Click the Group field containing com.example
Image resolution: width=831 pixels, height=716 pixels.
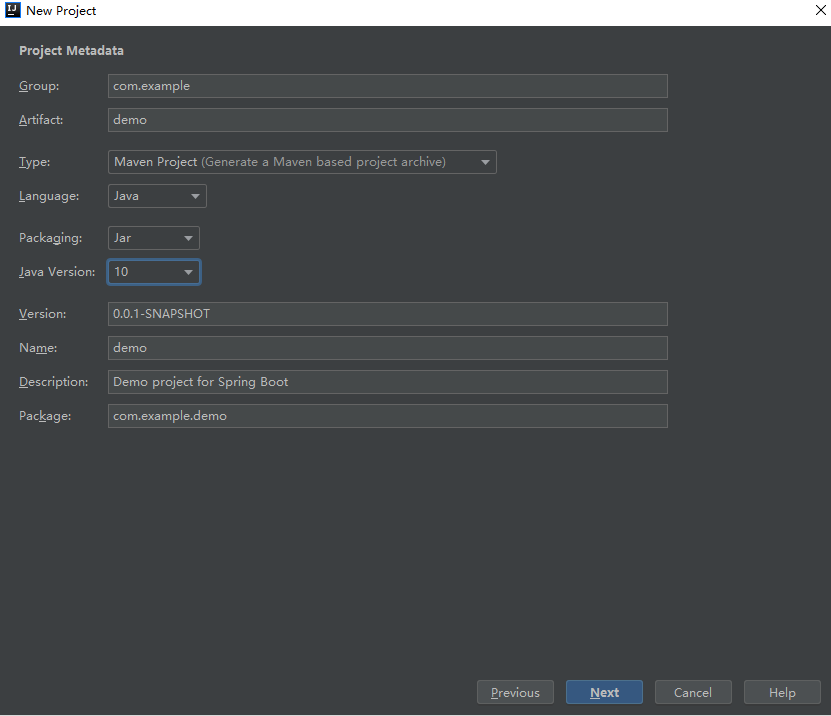pos(387,86)
